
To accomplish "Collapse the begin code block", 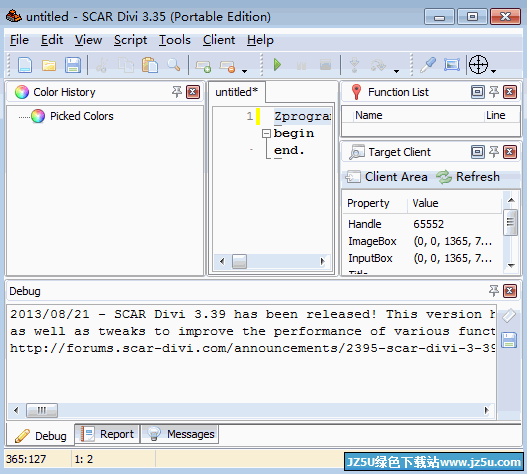I will [x=266, y=134].
